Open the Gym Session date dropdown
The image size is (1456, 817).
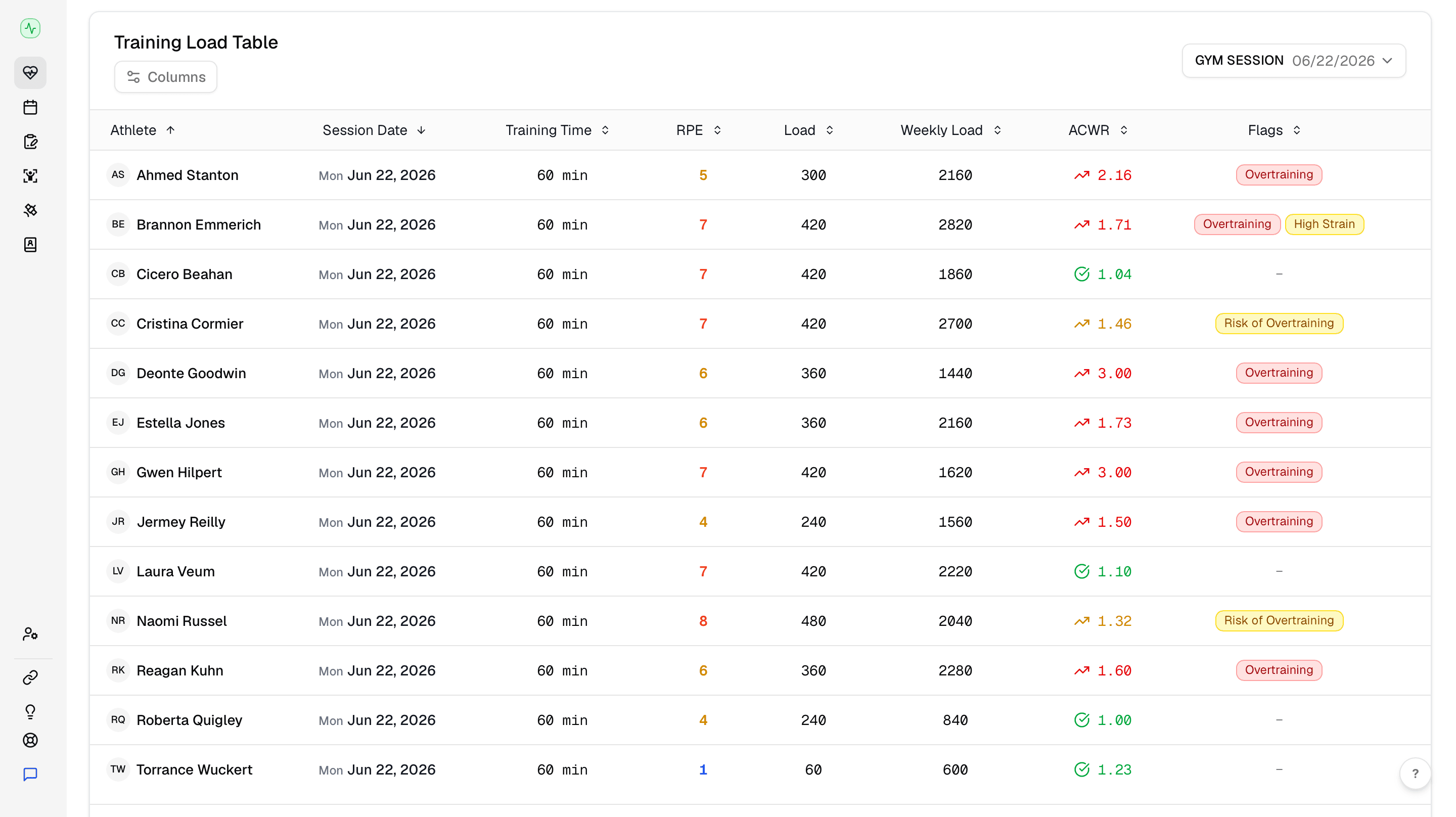[1293, 61]
